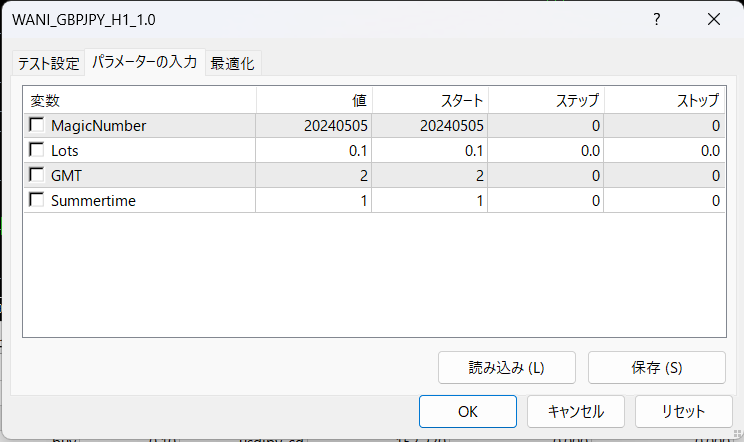Close the WANI_GBPJPY_H1_1.0 dialog

pos(713,19)
